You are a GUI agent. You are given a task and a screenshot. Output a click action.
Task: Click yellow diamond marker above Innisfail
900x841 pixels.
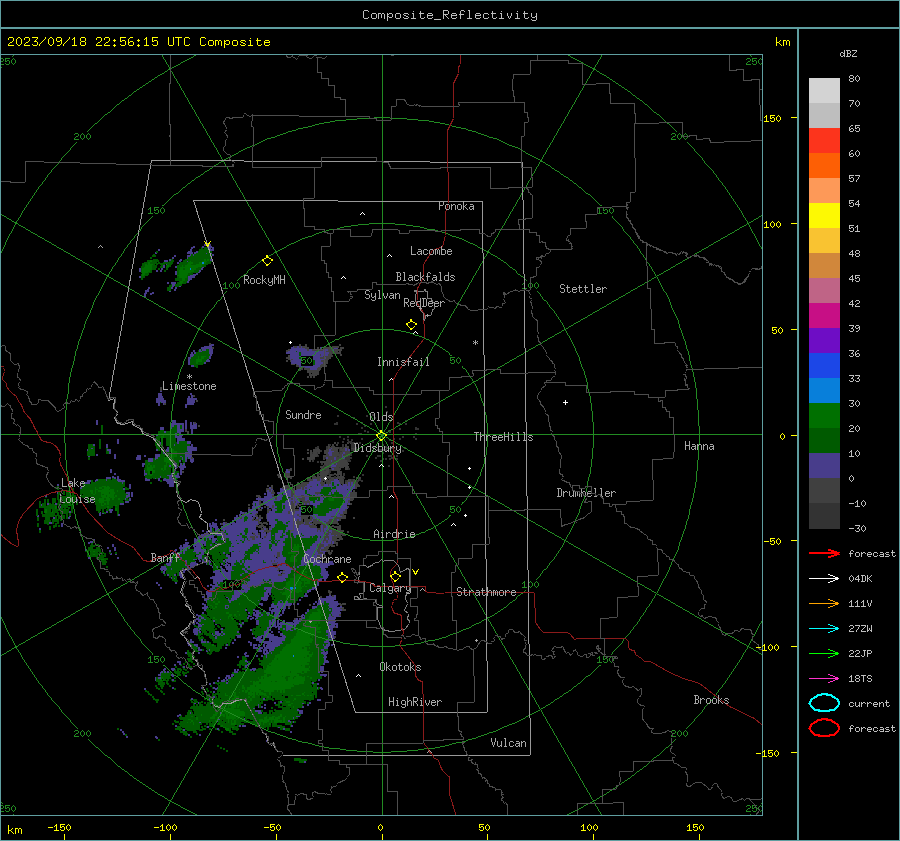point(411,325)
